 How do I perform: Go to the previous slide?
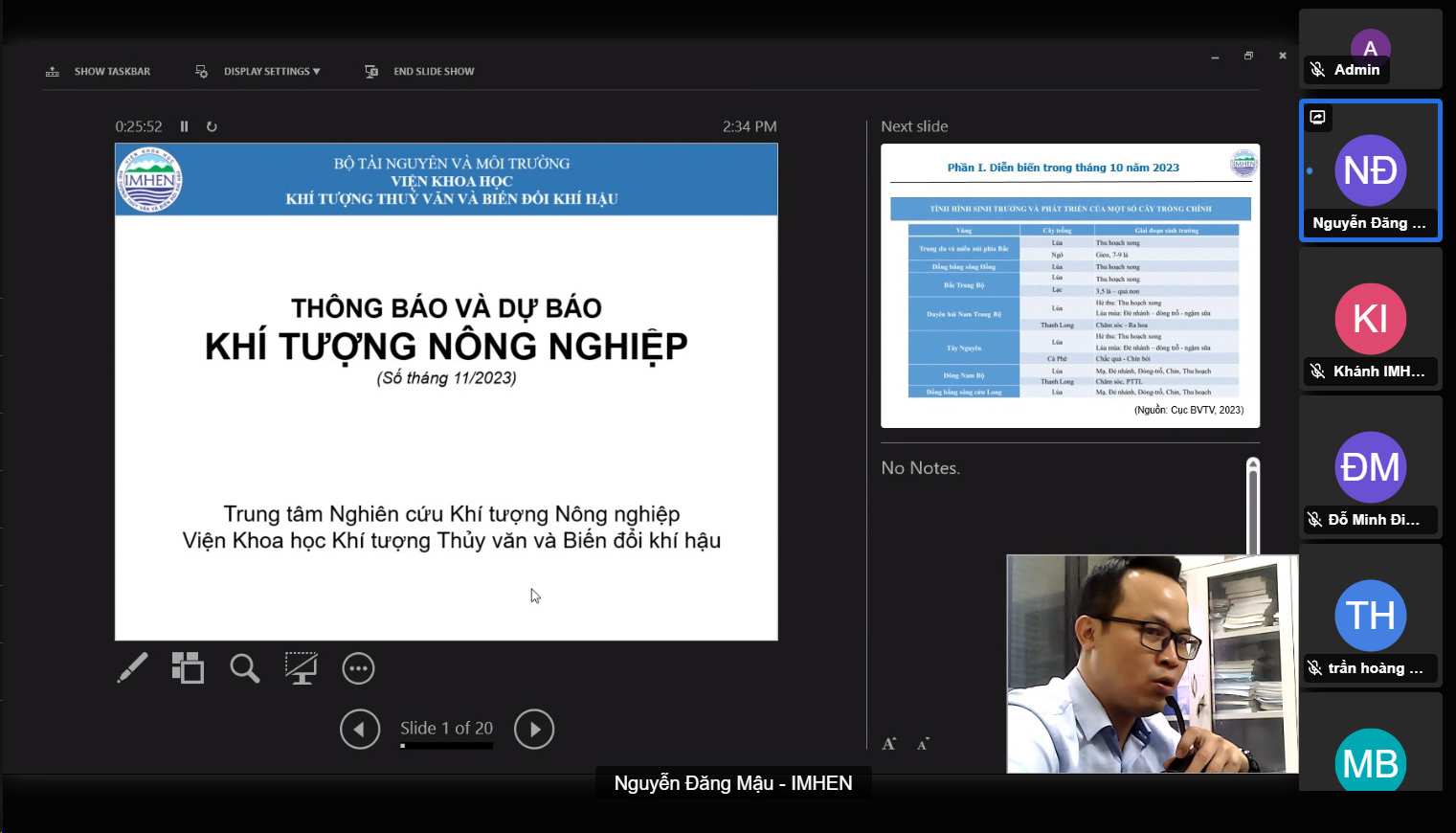pos(360,729)
